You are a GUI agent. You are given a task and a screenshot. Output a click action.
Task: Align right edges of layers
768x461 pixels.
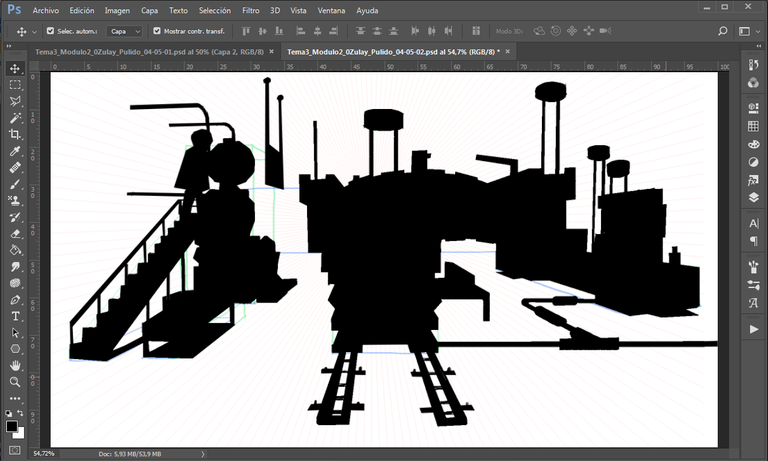coord(334,31)
